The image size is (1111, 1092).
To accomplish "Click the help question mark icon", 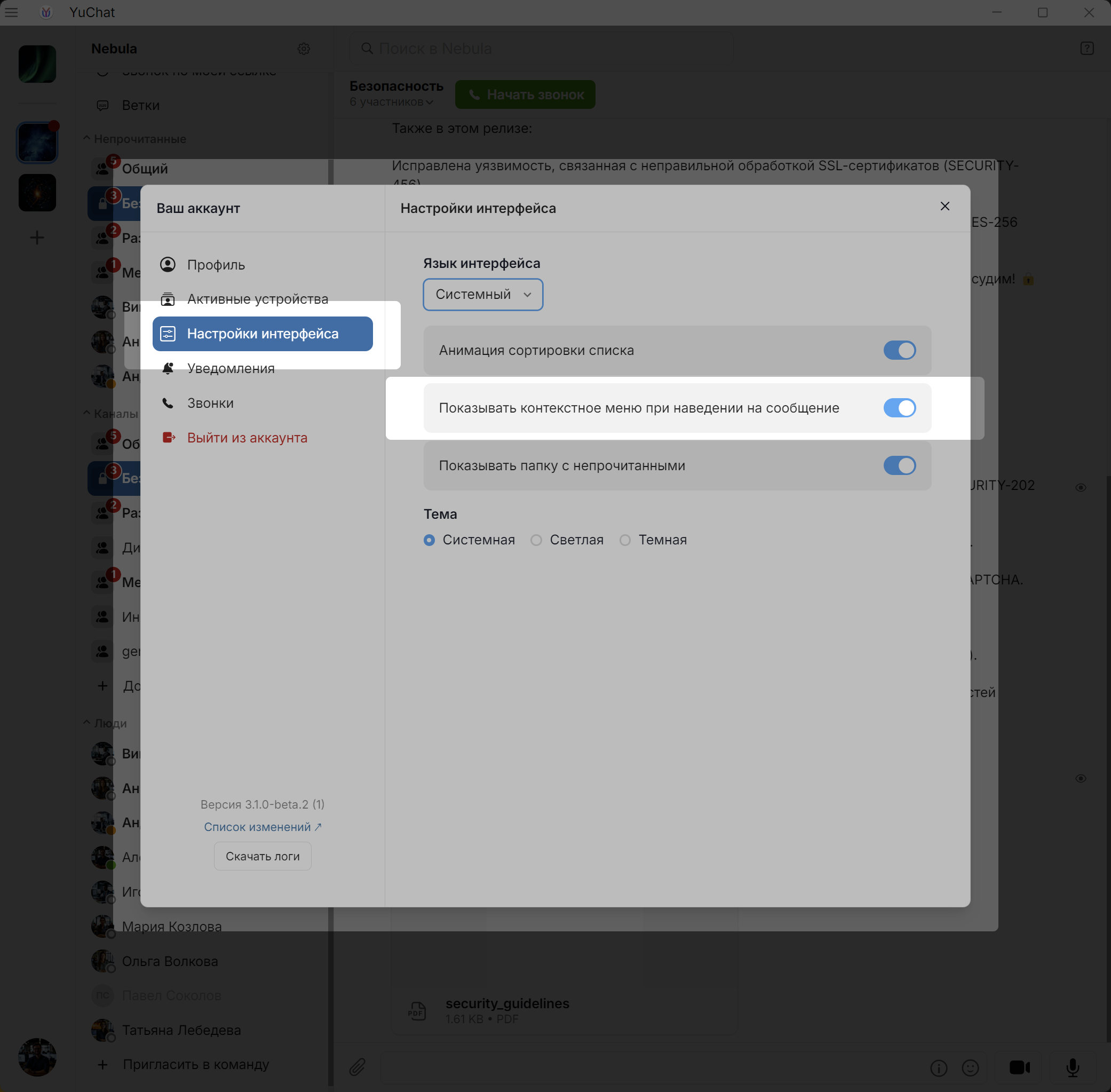I will coord(1087,49).
